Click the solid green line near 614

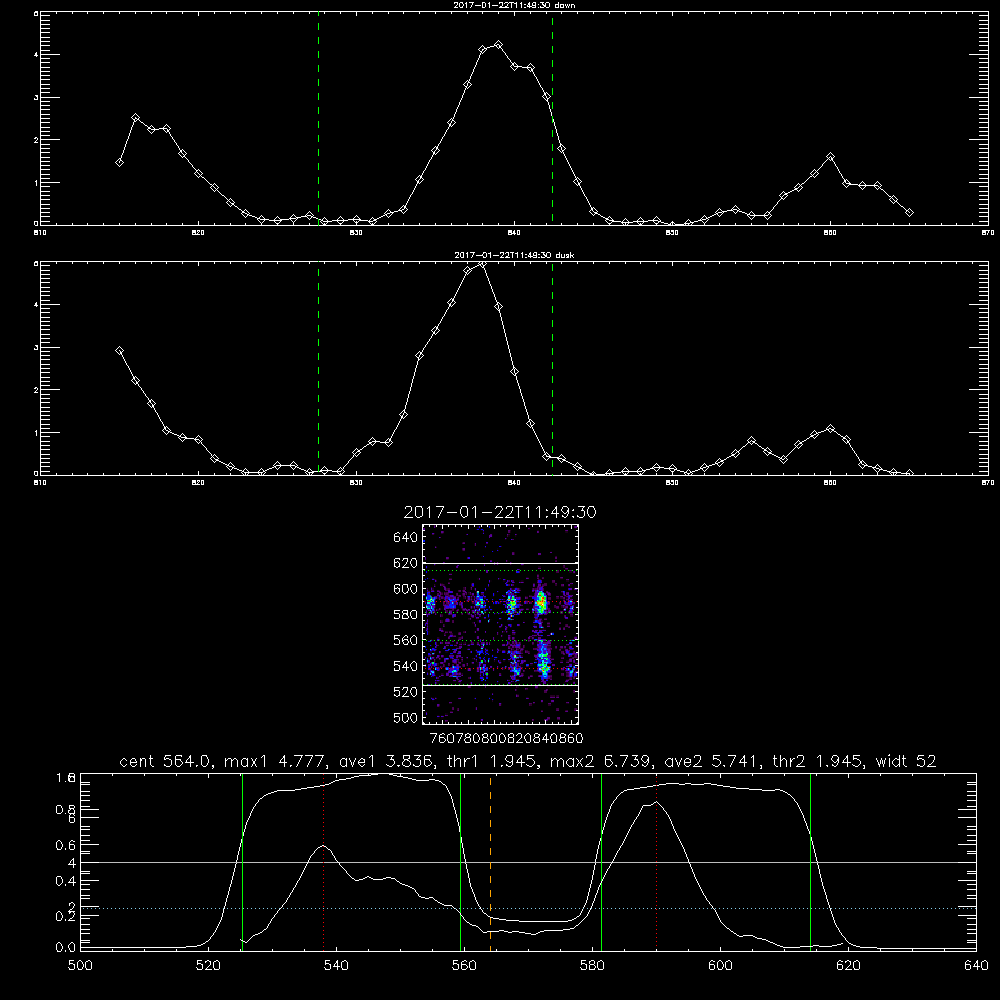click(x=811, y=861)
